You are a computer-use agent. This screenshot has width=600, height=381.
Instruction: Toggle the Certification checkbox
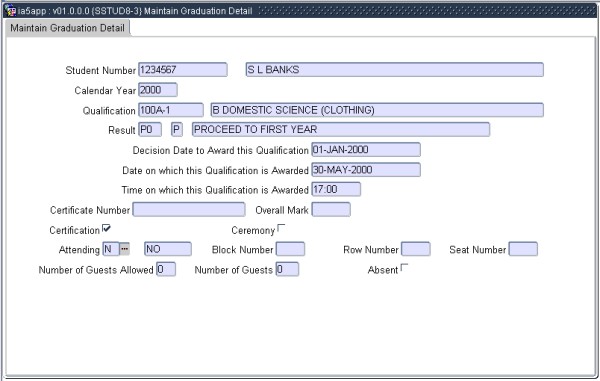pos(106,228)
